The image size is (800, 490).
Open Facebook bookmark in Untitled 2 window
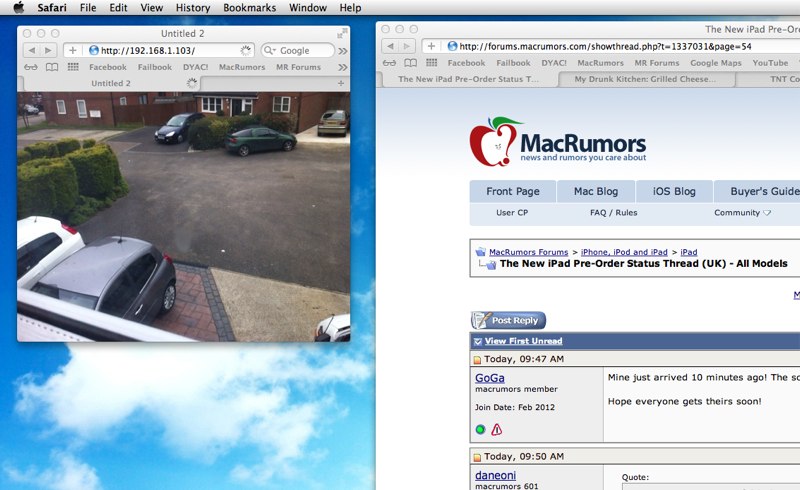tap(108, 67)
